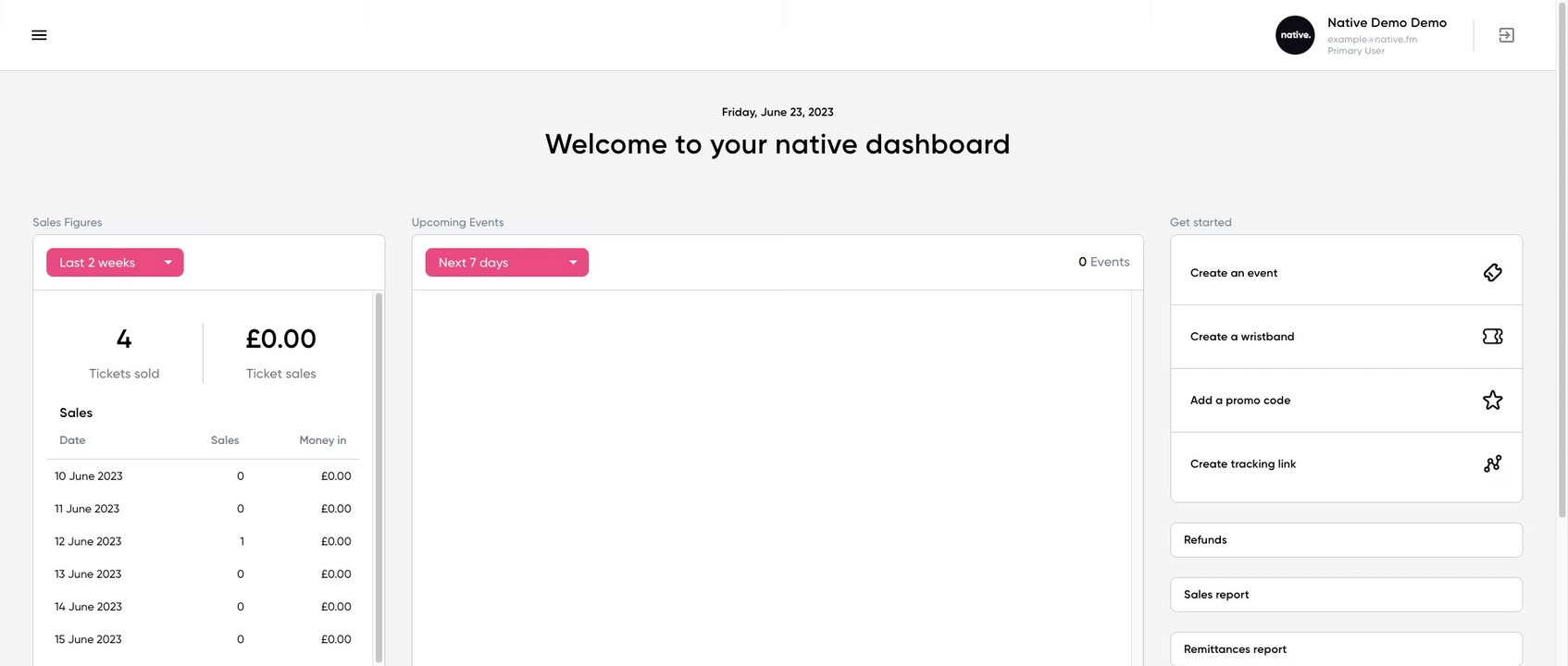
Task: Click the 12 June 2023 sales row
Action: click(203, 542)
